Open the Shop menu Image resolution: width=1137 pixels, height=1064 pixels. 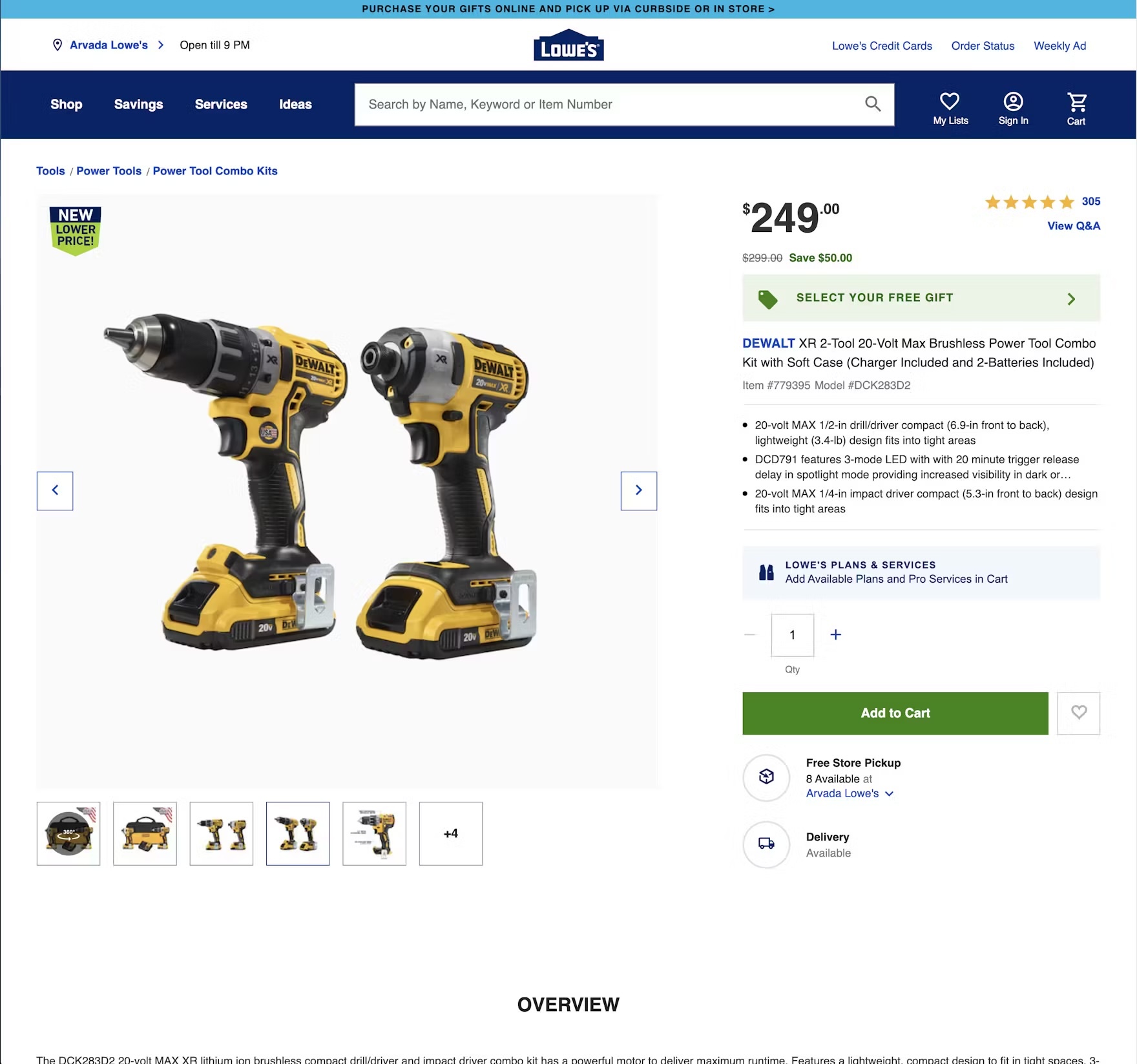pos(67,105)
